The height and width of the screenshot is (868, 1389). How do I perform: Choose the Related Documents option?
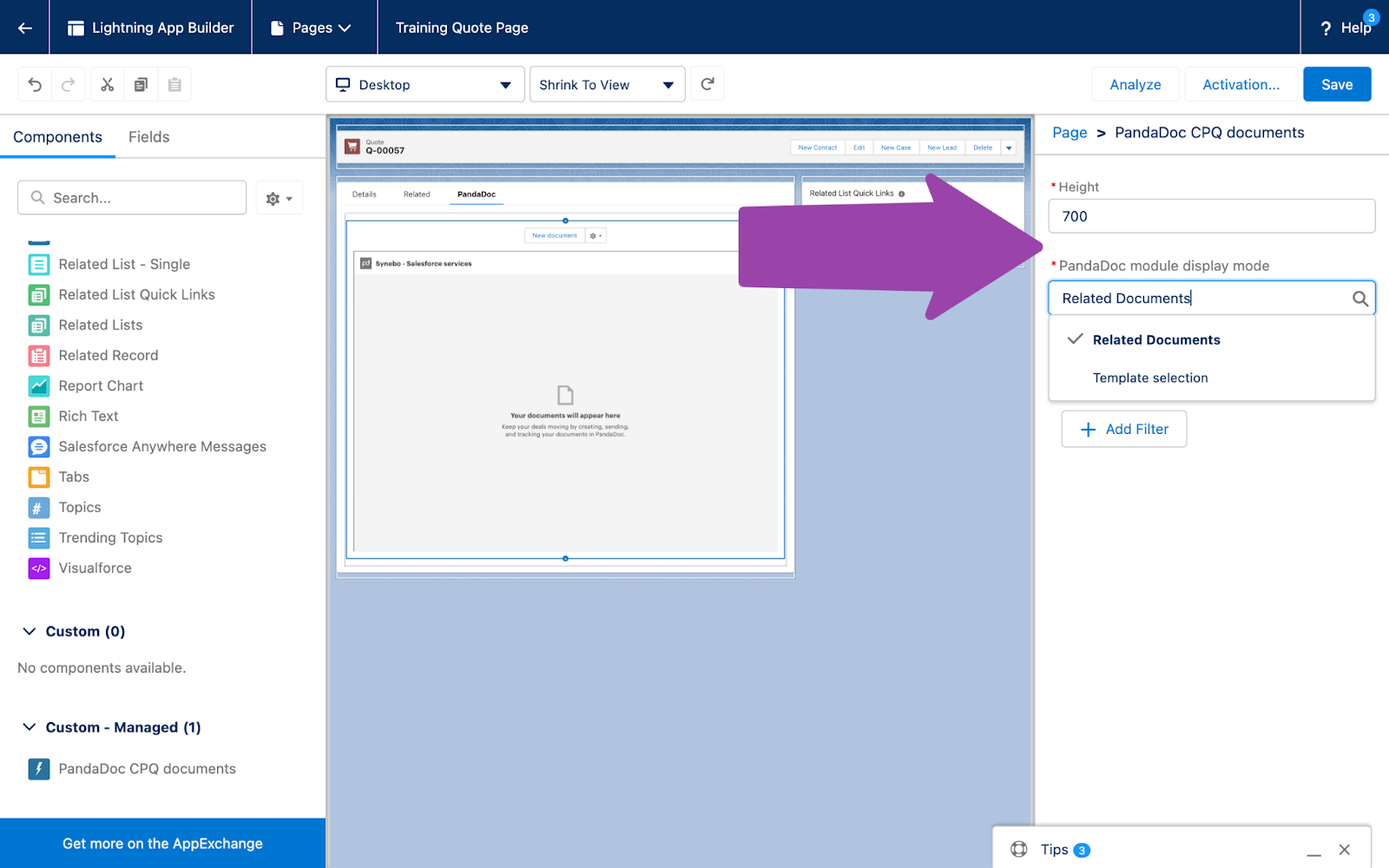(1212, 339)
